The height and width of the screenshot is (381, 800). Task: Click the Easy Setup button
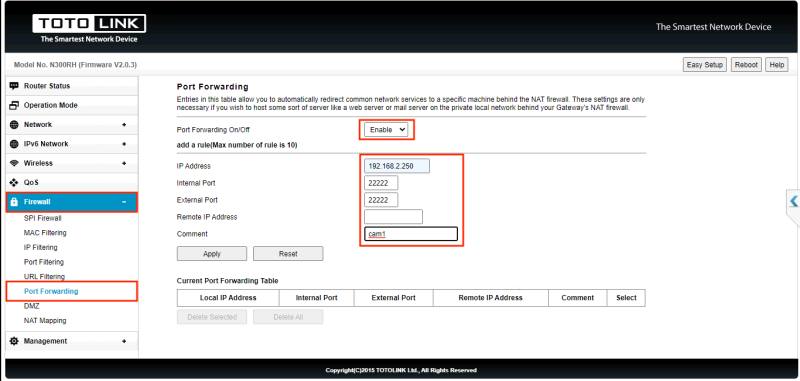coord(705,65)
